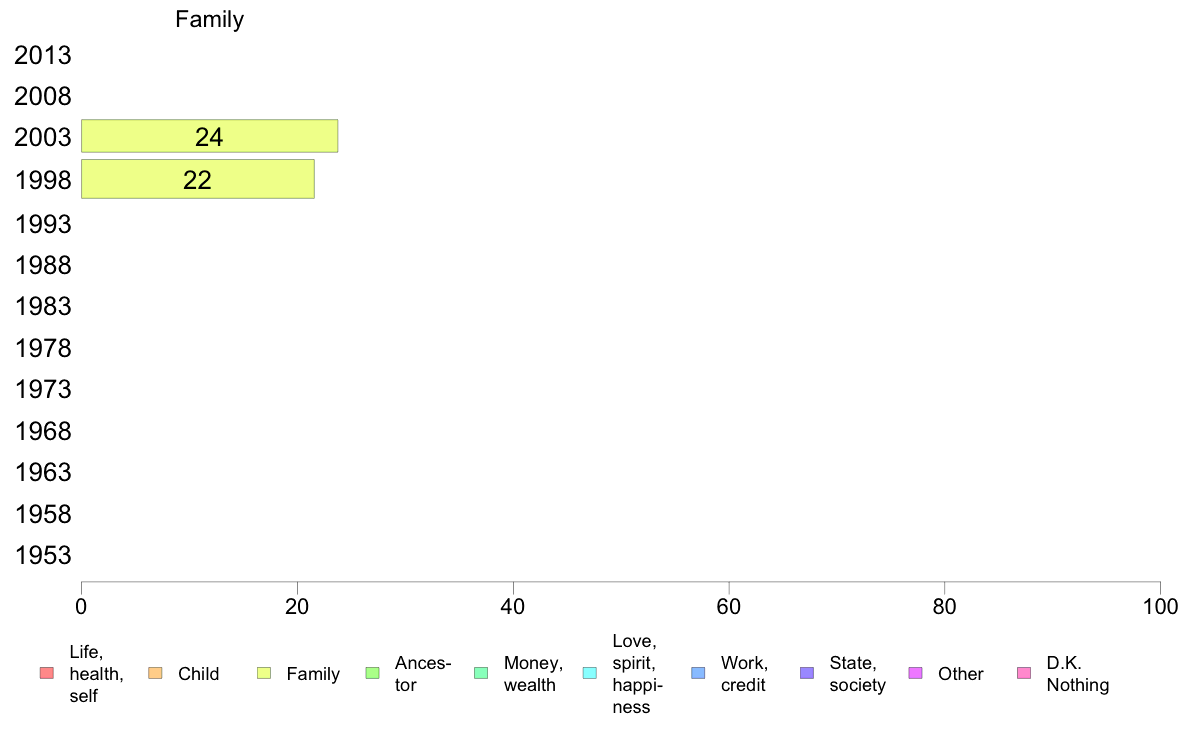Viewport: 1188px width, 736px height.
Task: Select the Family chart title
Action: 210,19
